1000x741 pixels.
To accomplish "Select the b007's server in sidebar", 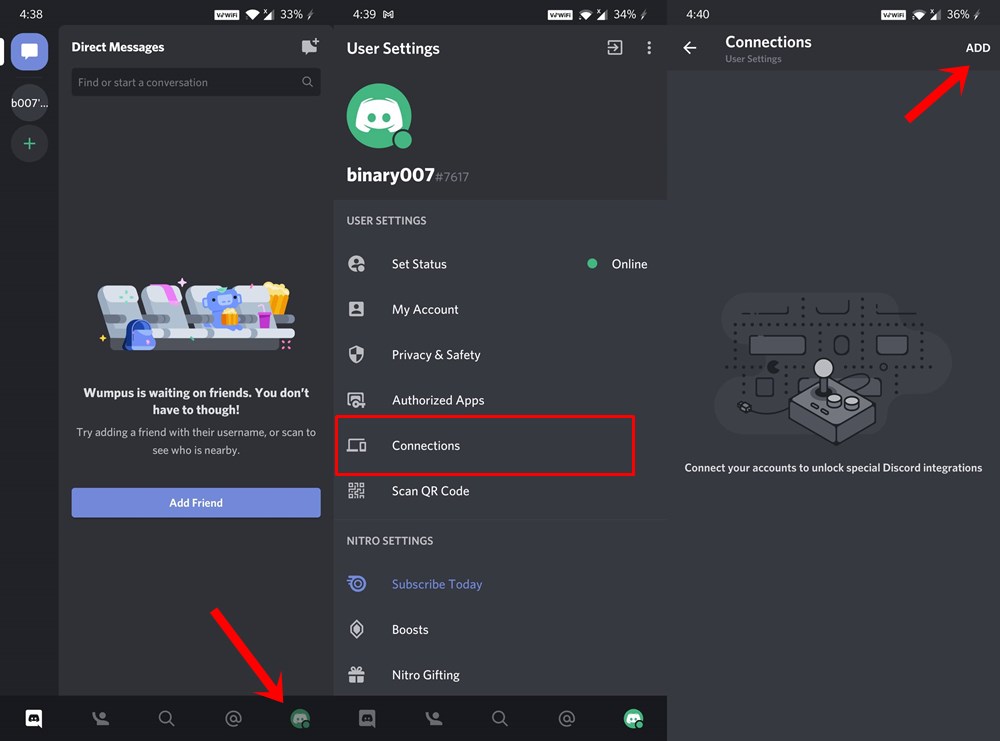I will click(29, 103).
